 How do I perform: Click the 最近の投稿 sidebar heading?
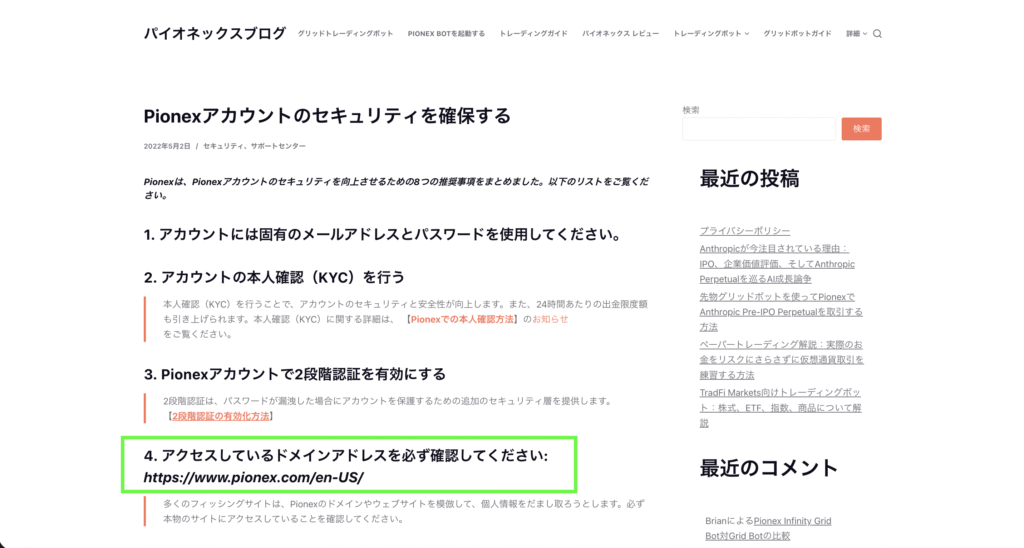(749, 178)
